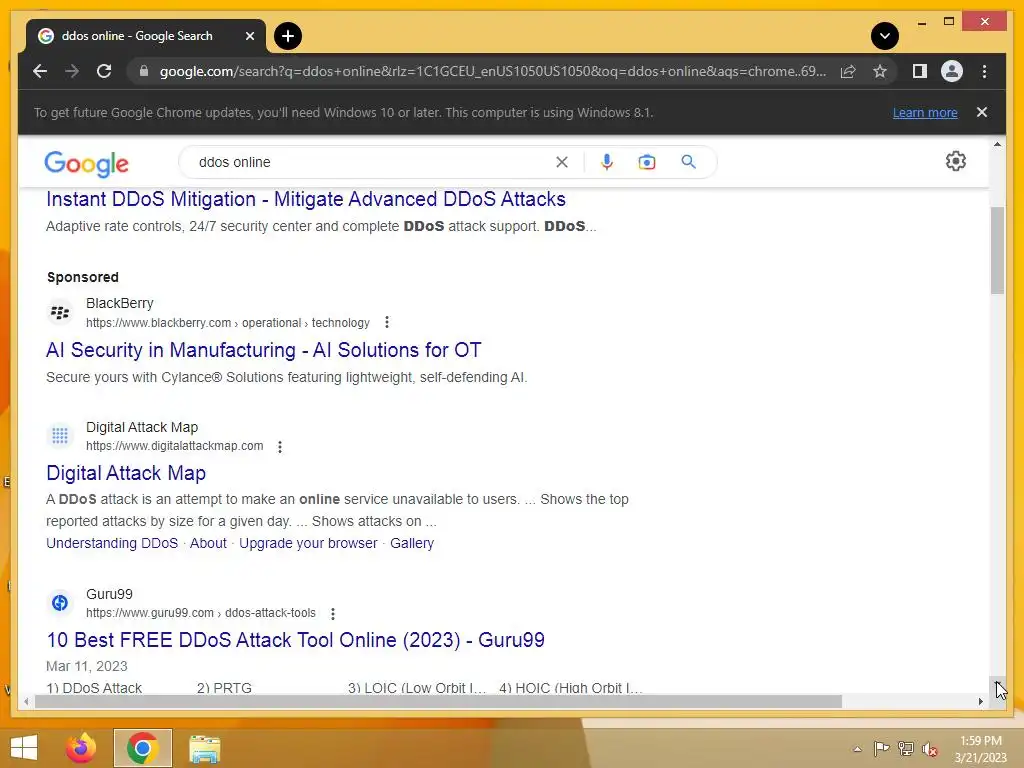
Task: Open File Explorer from the taskbar
Action: pos(204,748)
